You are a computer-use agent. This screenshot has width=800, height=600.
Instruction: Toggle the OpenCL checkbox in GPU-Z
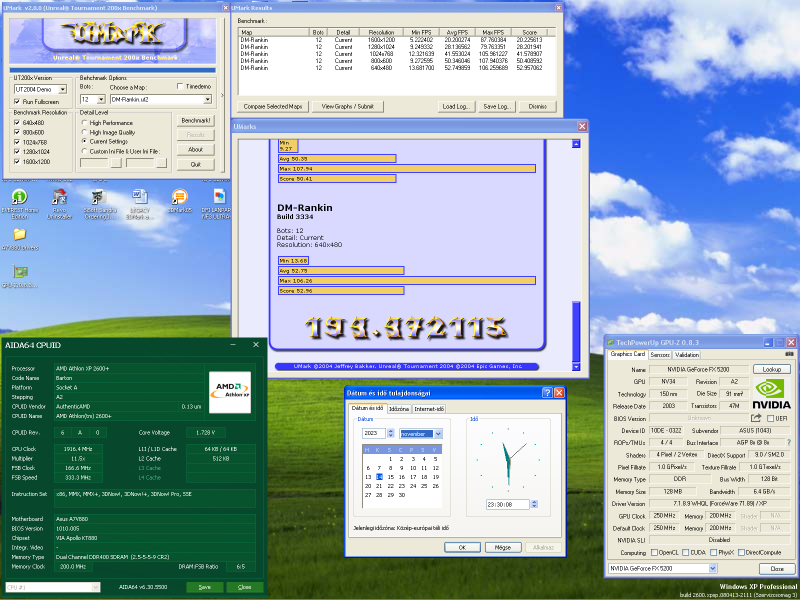(x=655, y=553)
